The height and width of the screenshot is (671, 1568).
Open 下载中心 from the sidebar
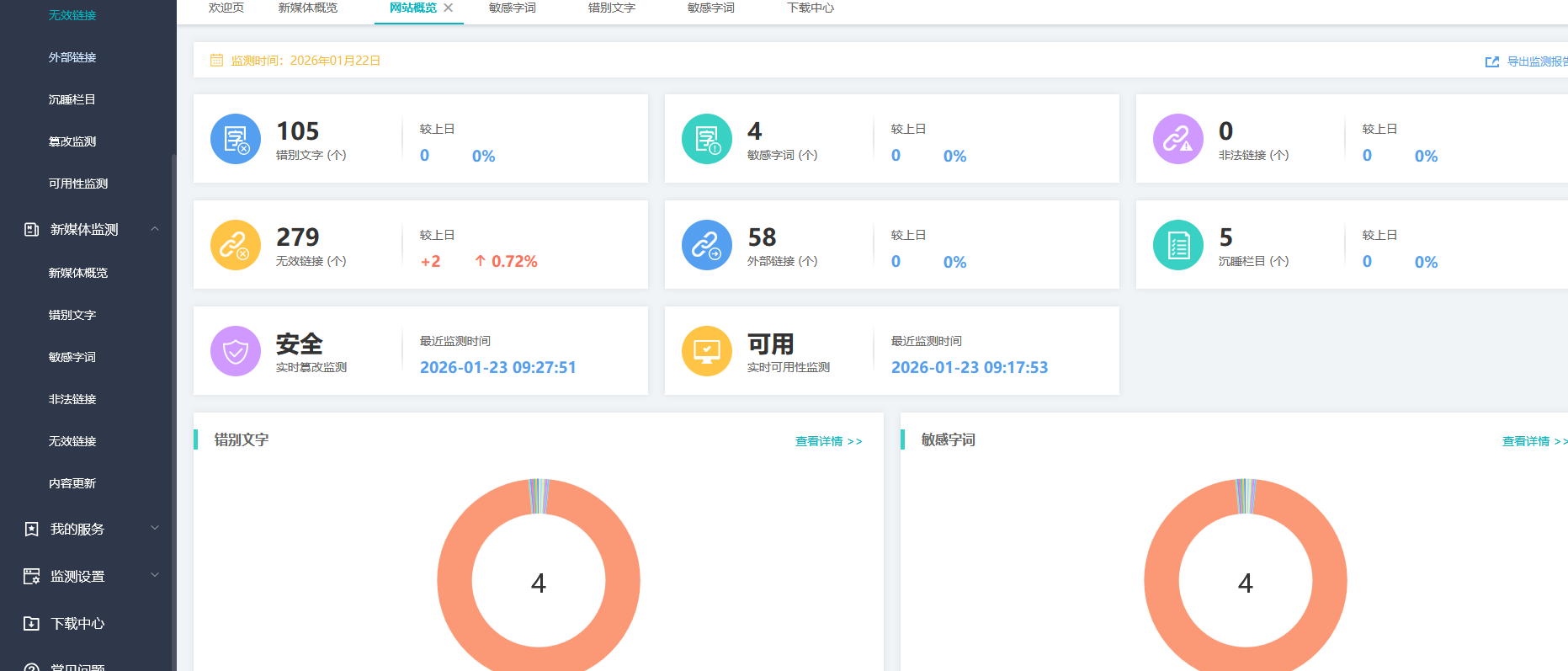coord(77,623)
